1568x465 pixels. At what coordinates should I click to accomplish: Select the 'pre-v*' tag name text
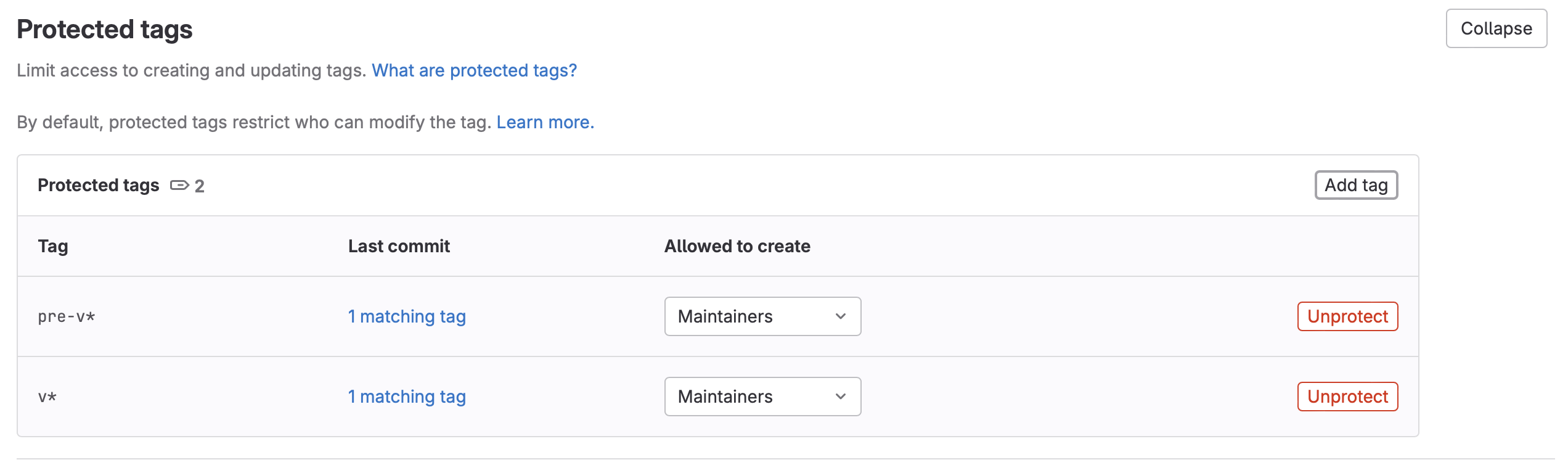(67, 317)
